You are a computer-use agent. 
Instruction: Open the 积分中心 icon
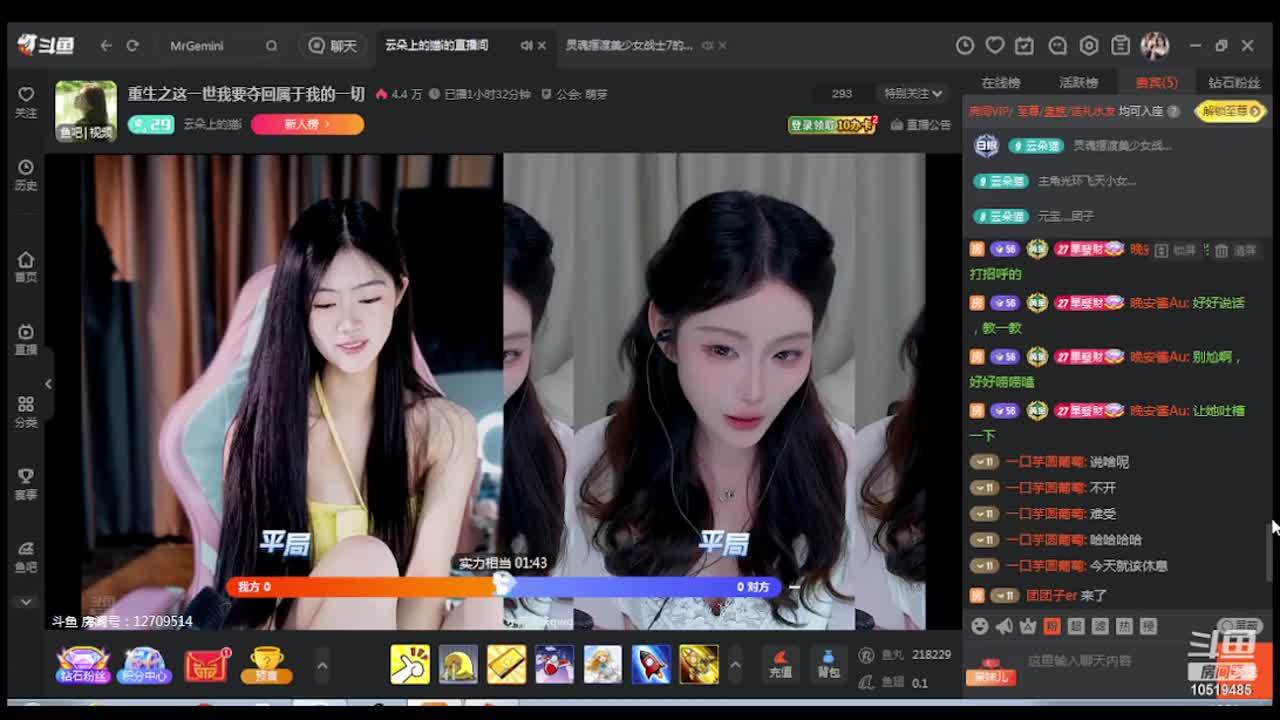(144, 665)
